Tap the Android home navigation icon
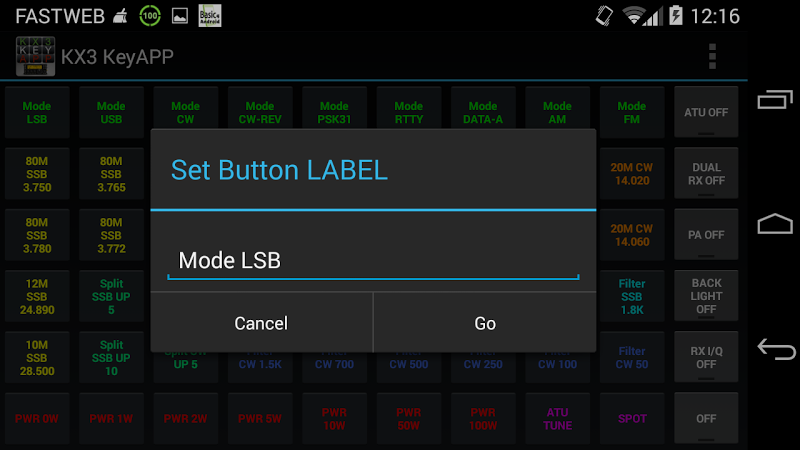The image size is (800, 450). [x=775, y=223]
